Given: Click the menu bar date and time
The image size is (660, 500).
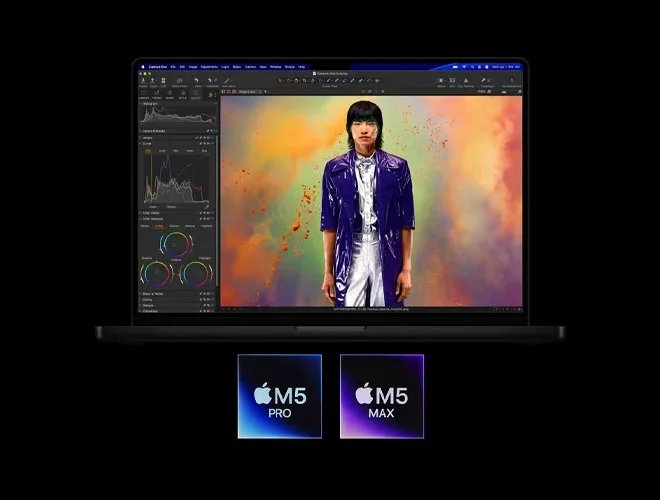Looking at the screenshot, I should [506, 67].
